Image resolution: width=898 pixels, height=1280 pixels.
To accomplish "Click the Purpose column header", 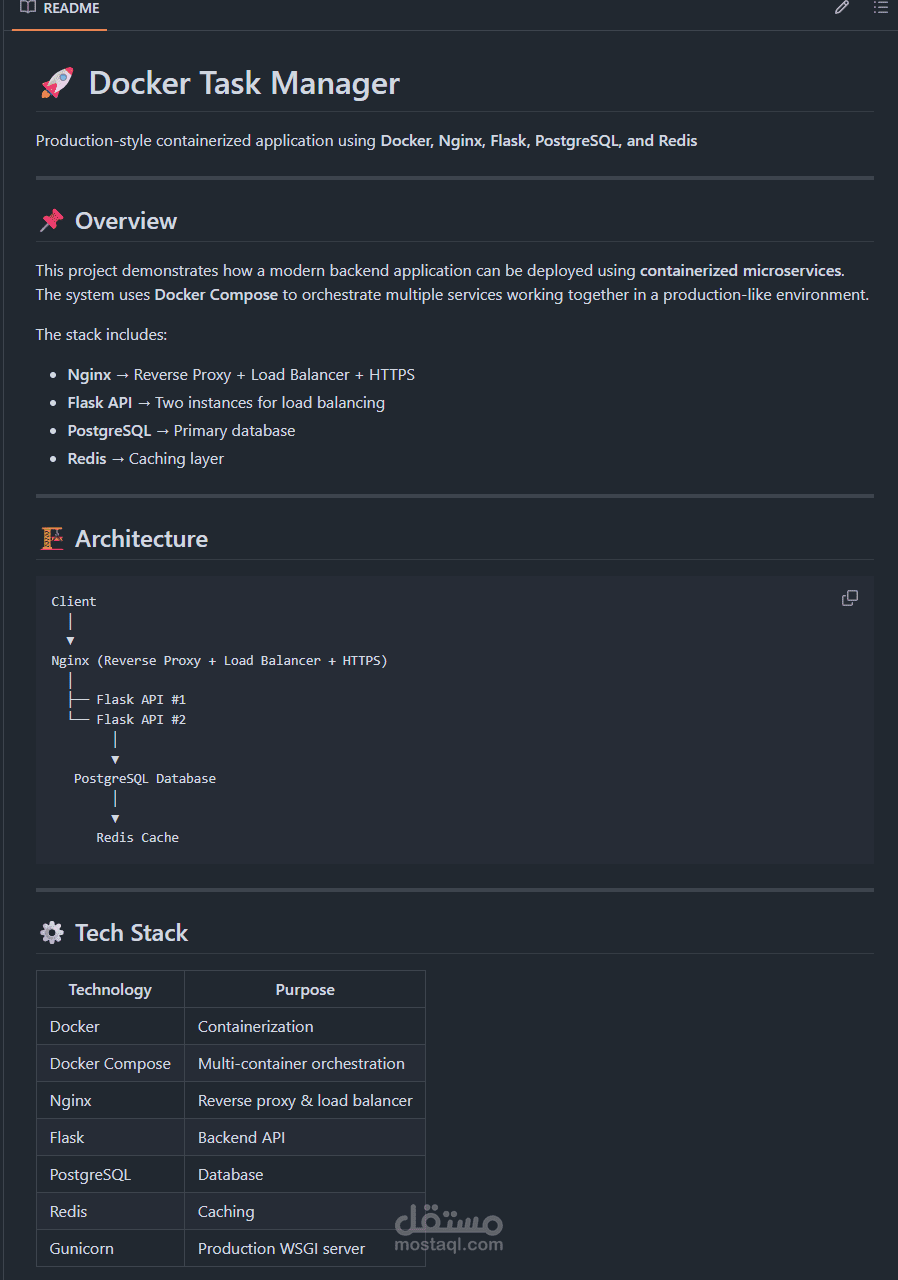I will [305, 989].
